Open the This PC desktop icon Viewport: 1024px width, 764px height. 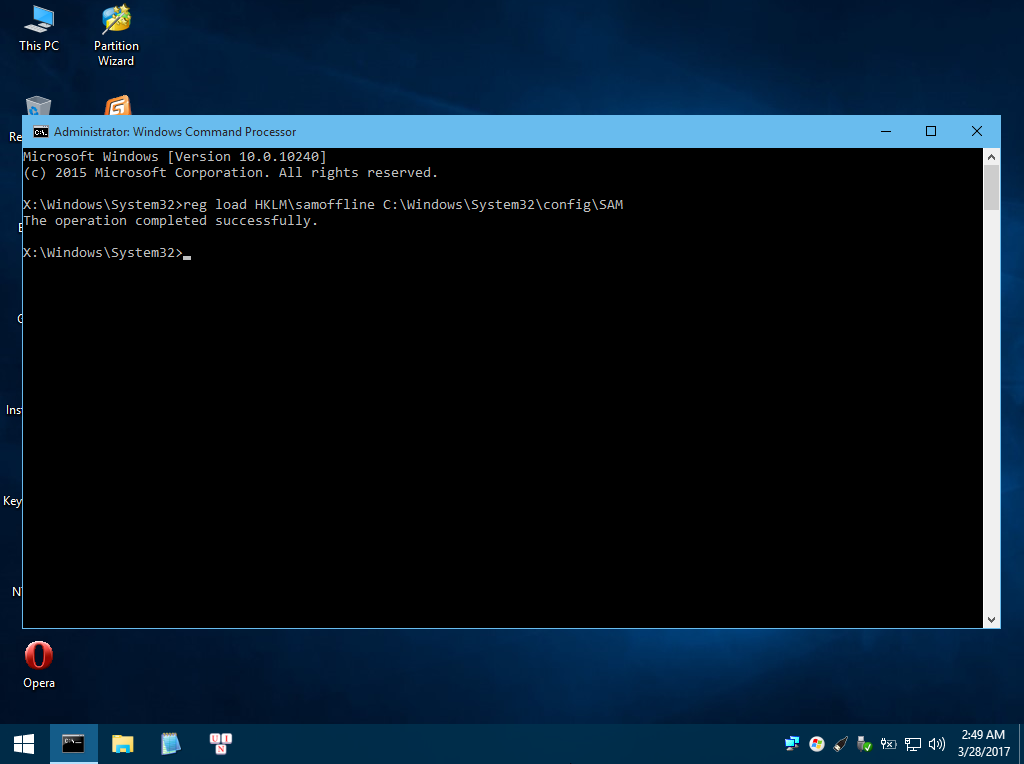click(x=39, y=27)
